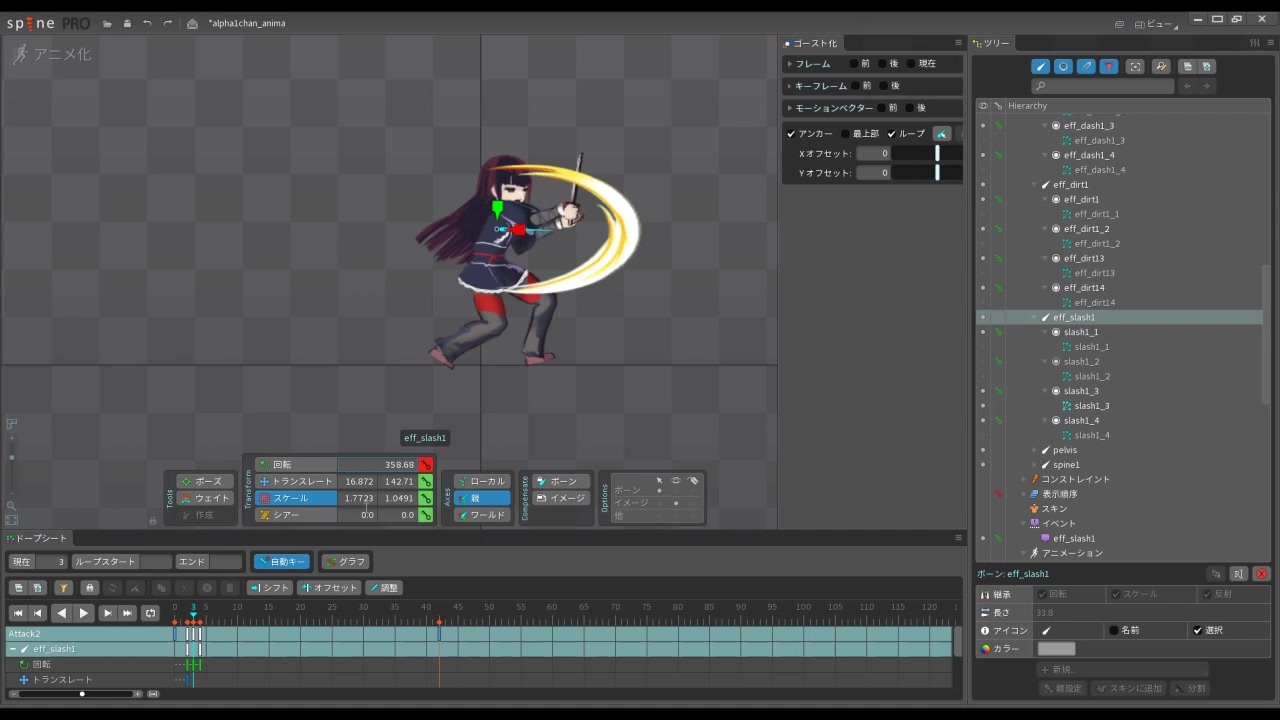
Task: Open ghosting panel hamburger menu
Action: tap(958, 43)
